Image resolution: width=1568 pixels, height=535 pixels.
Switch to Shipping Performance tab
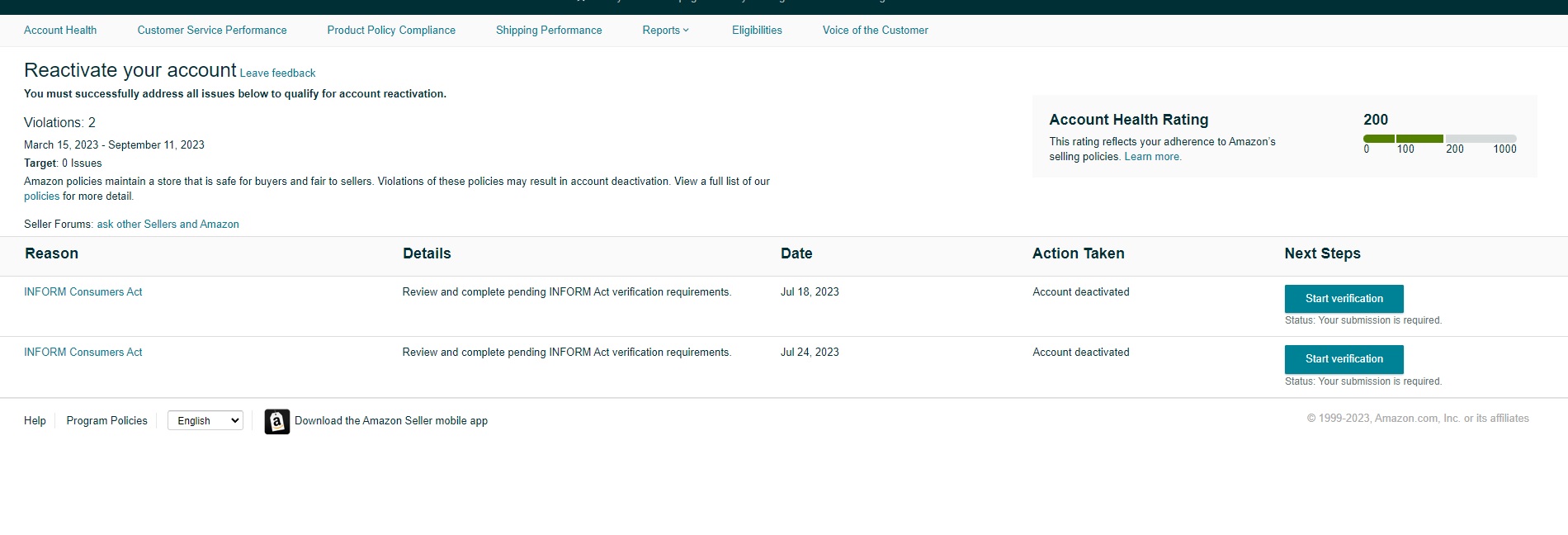point(549,31)
